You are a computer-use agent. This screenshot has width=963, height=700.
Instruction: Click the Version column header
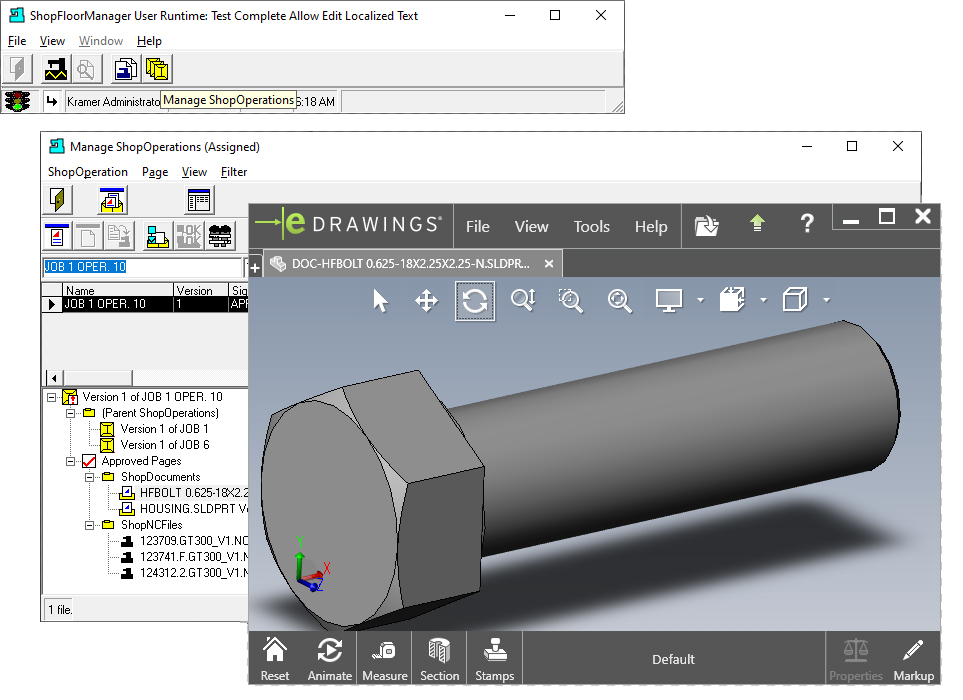pos(200,290)
